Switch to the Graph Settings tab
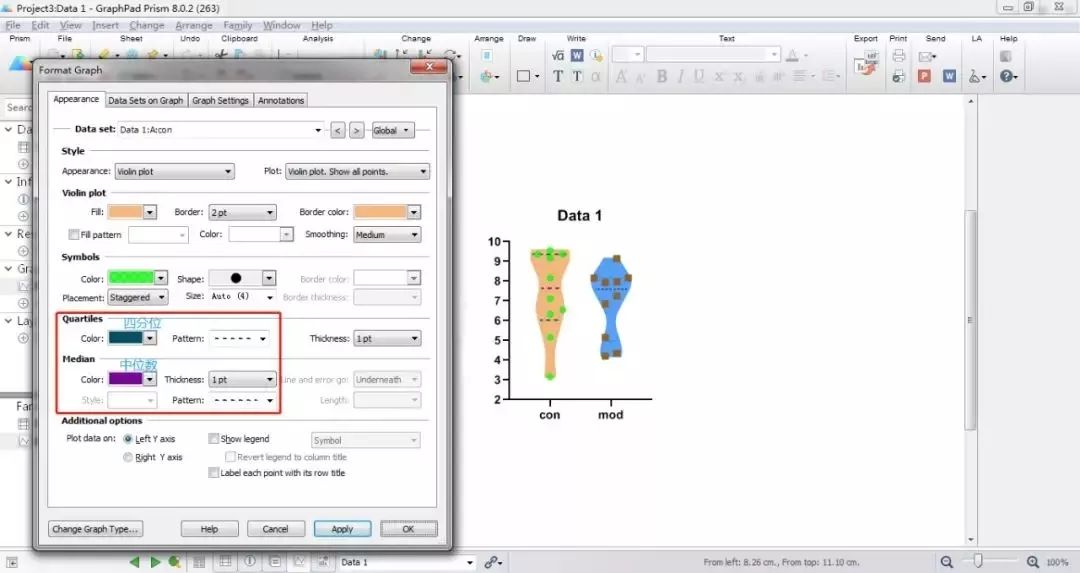 click(x=220, y=101)
